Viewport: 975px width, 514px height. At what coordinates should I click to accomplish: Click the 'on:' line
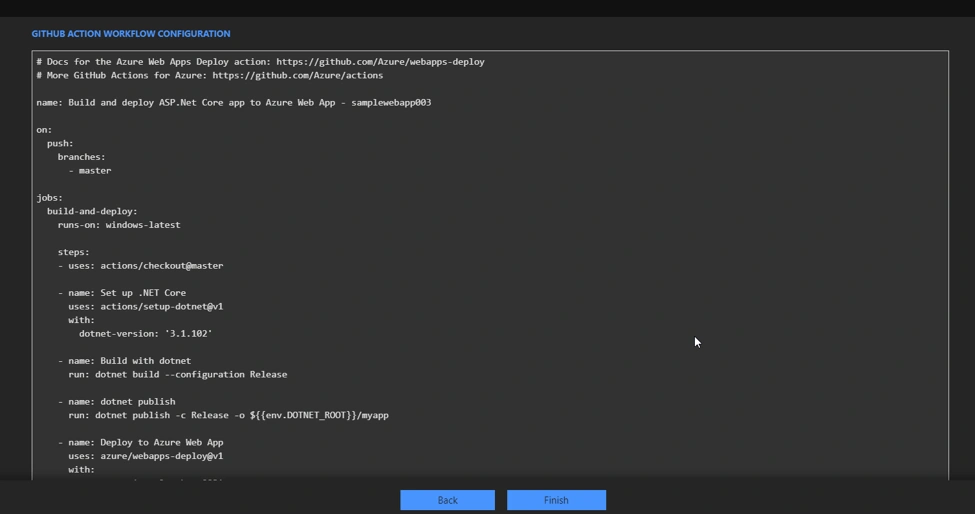[44, 130]
